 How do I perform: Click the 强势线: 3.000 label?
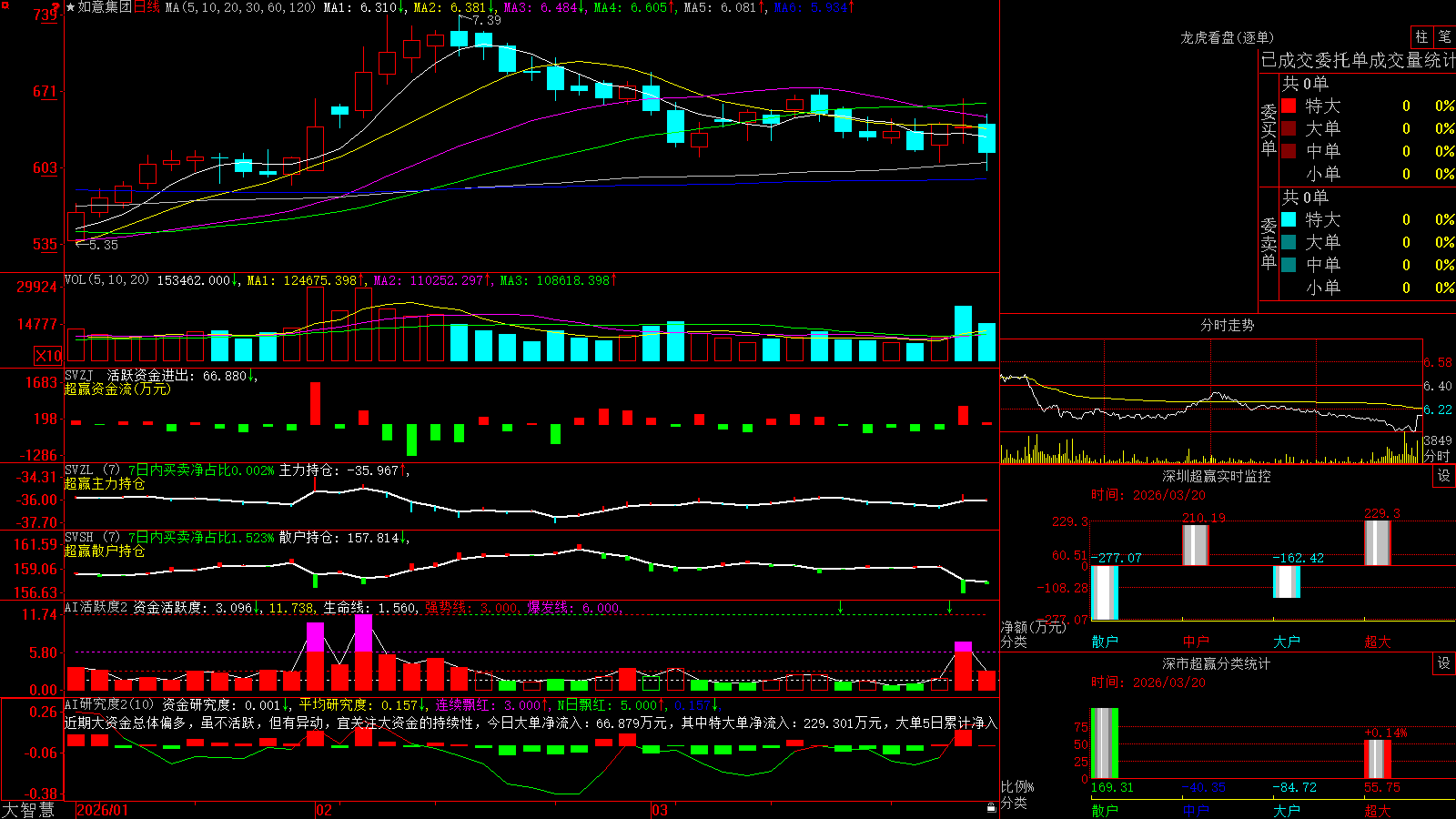[x=473, y=608]
